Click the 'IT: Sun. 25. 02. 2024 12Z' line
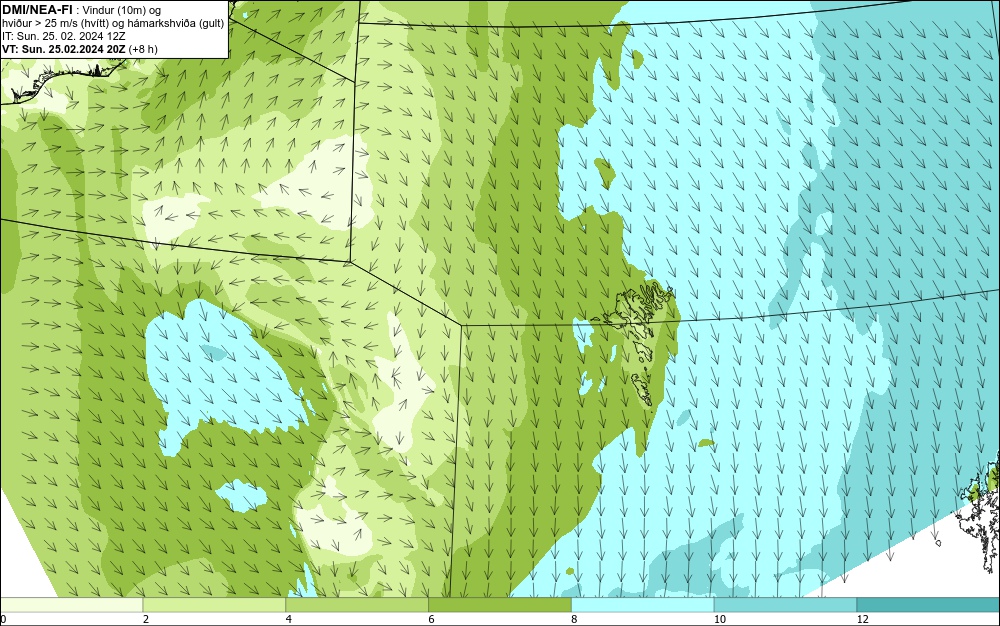This screenshot has width=1000, height=626. 64,36
